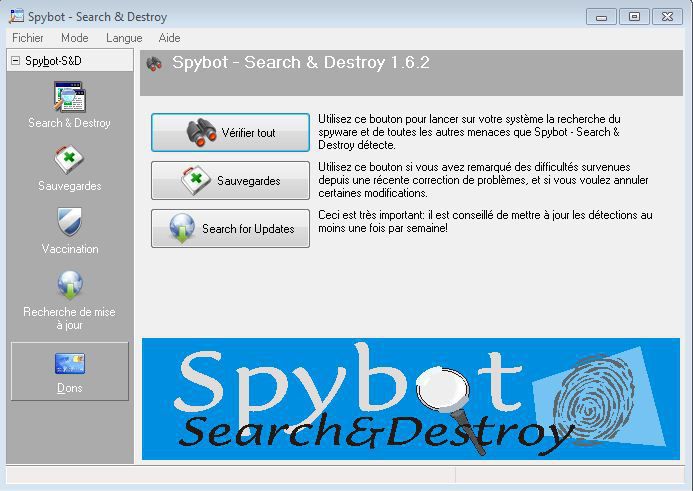The image size is (693, 491).
Task: Maximize the Spybot window
Action: [634, 17]
